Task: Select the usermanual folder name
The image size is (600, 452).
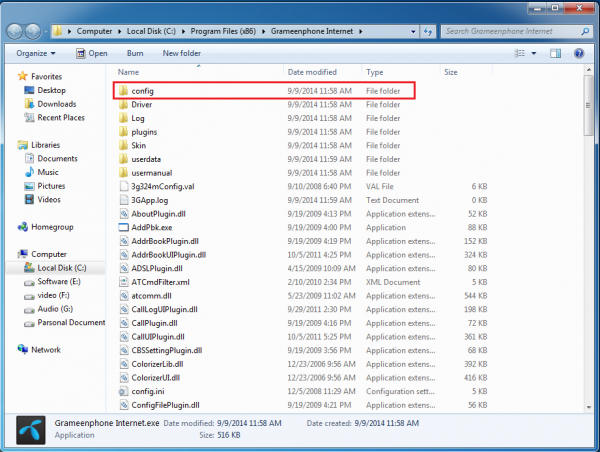Action: (152, 173)
